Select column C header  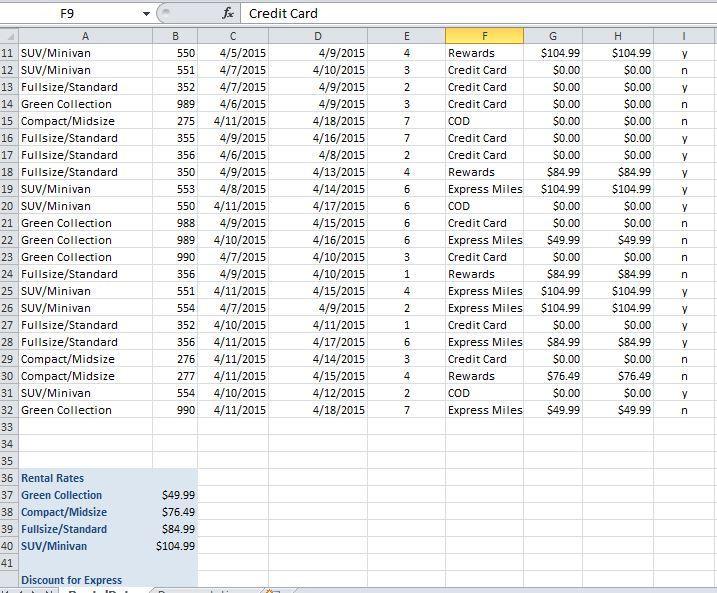233,36
